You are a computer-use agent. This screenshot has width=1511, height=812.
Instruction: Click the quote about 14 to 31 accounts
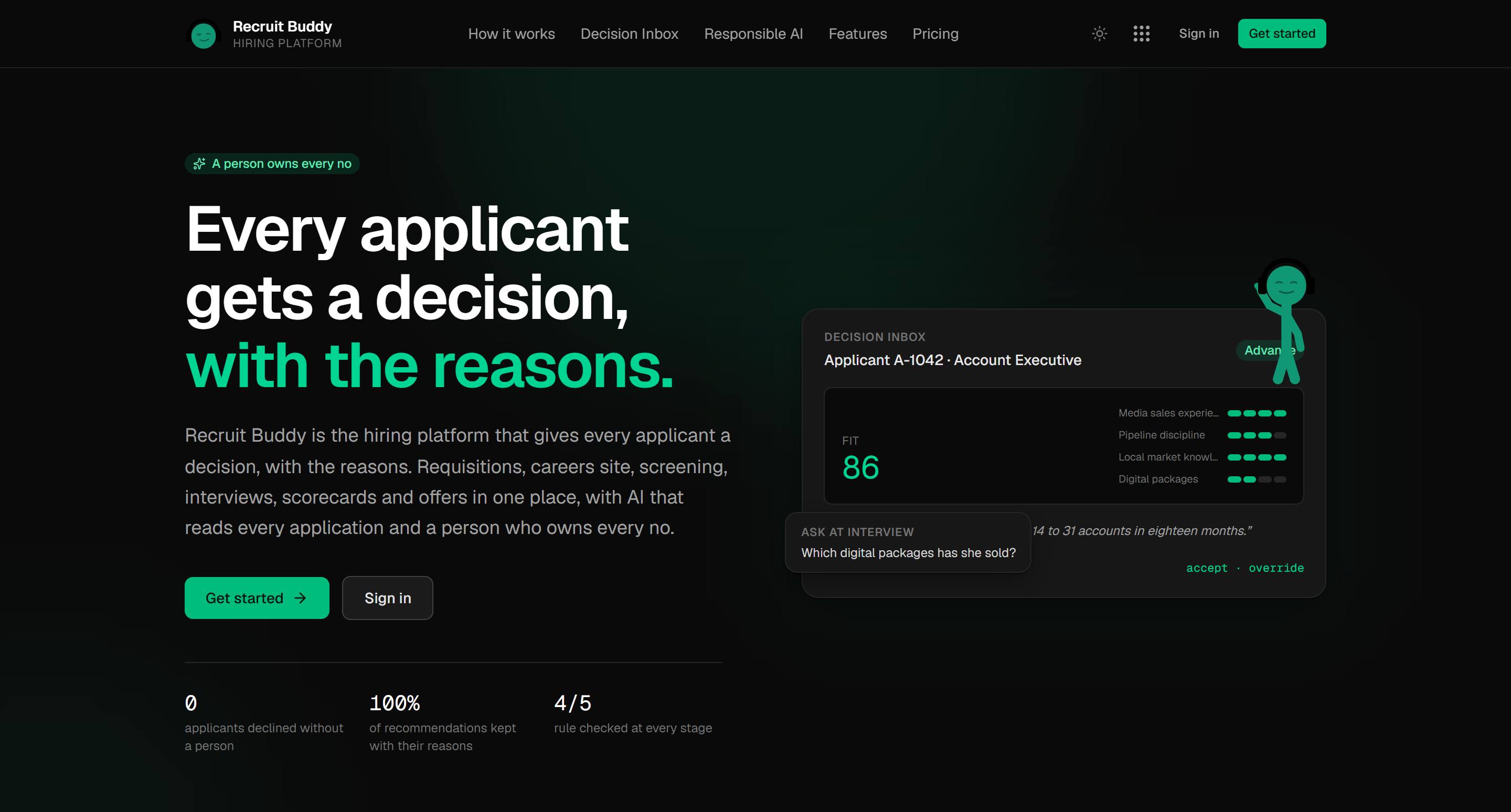[x=1142, y=531]
